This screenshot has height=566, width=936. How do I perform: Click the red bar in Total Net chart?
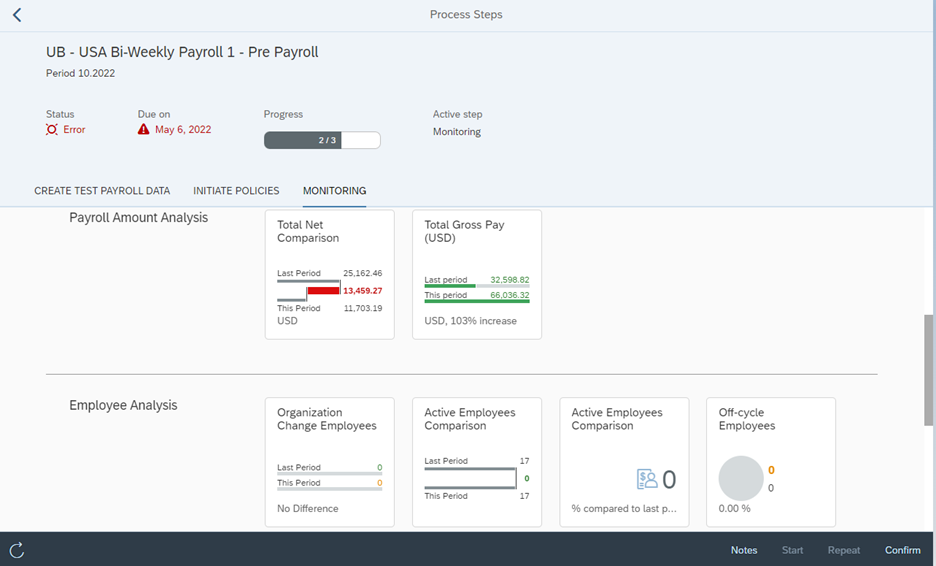pyautogui.click(x=323, y=290)
